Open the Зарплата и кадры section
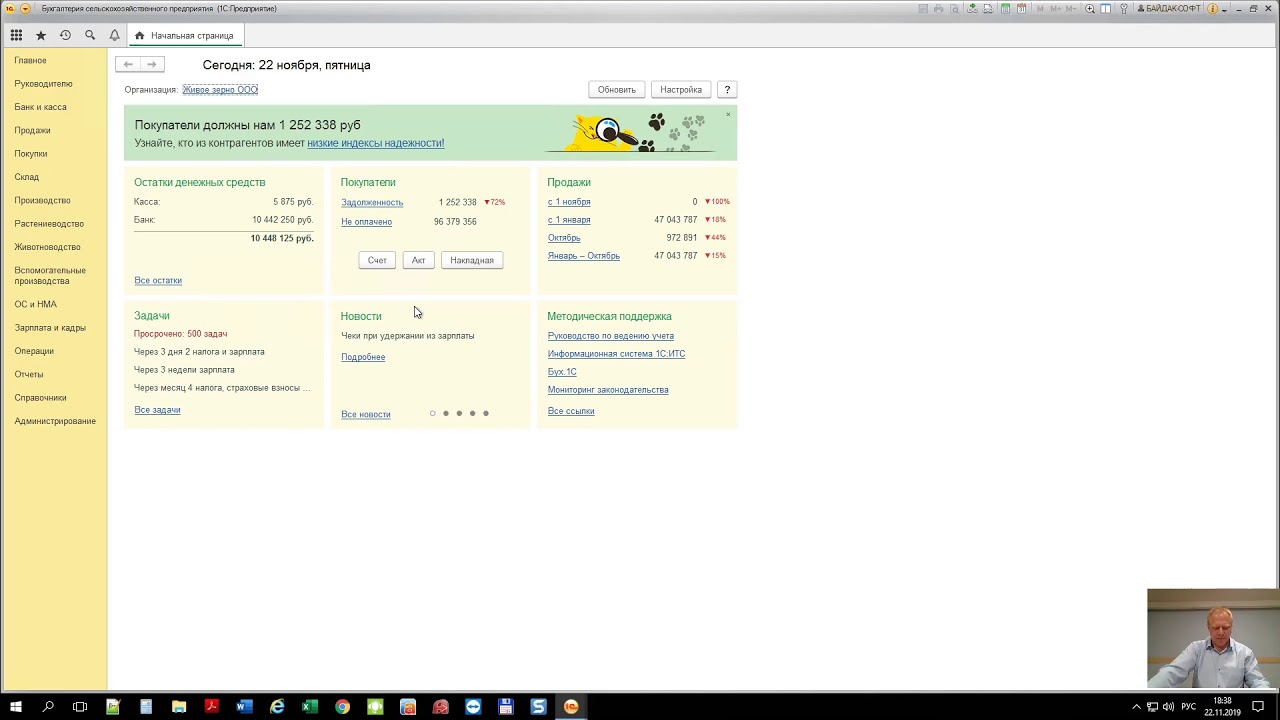Viewport: 1280px width, 720px height. 50,328
